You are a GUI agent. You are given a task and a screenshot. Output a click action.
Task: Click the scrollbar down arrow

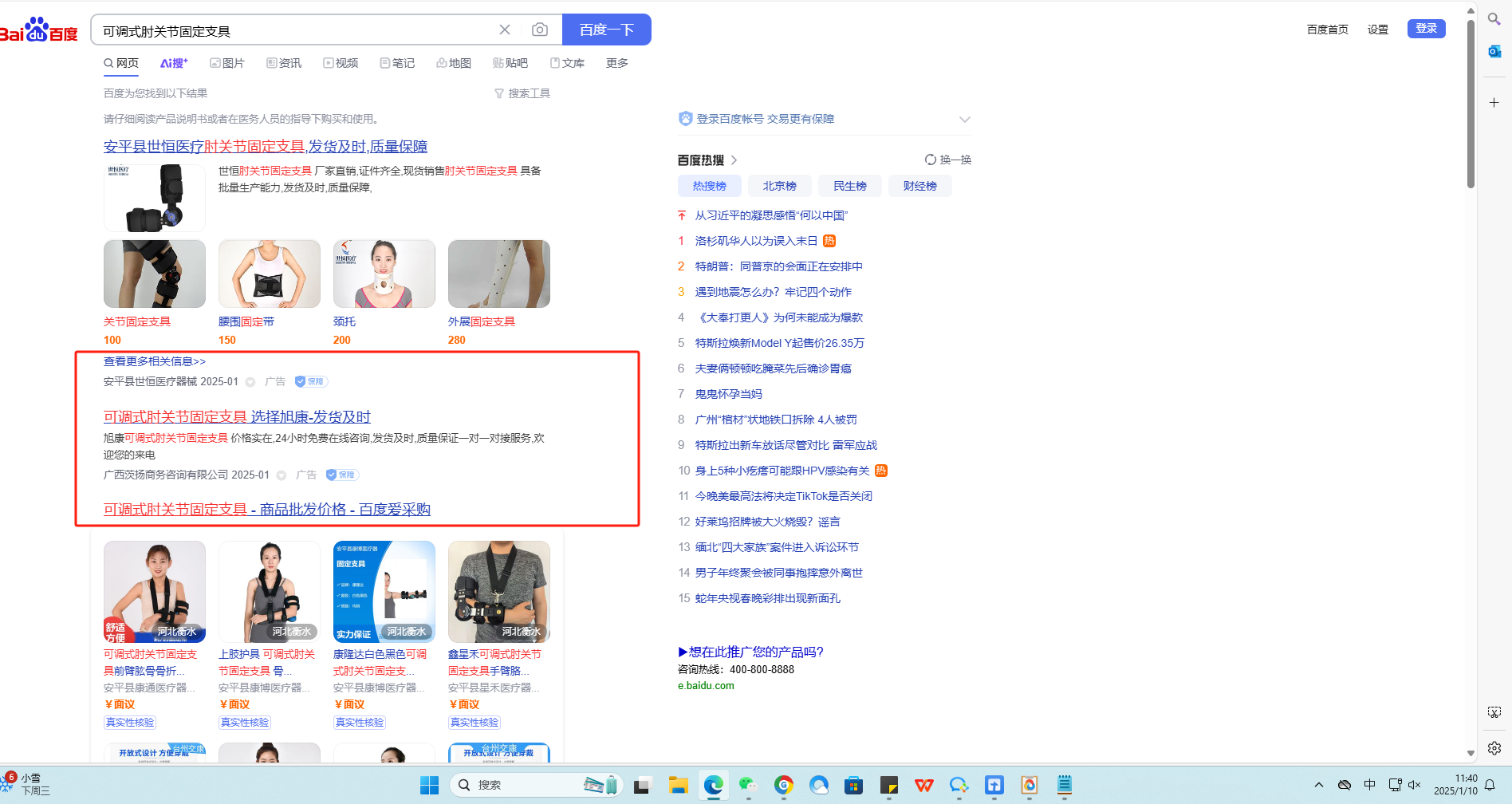1471,753
